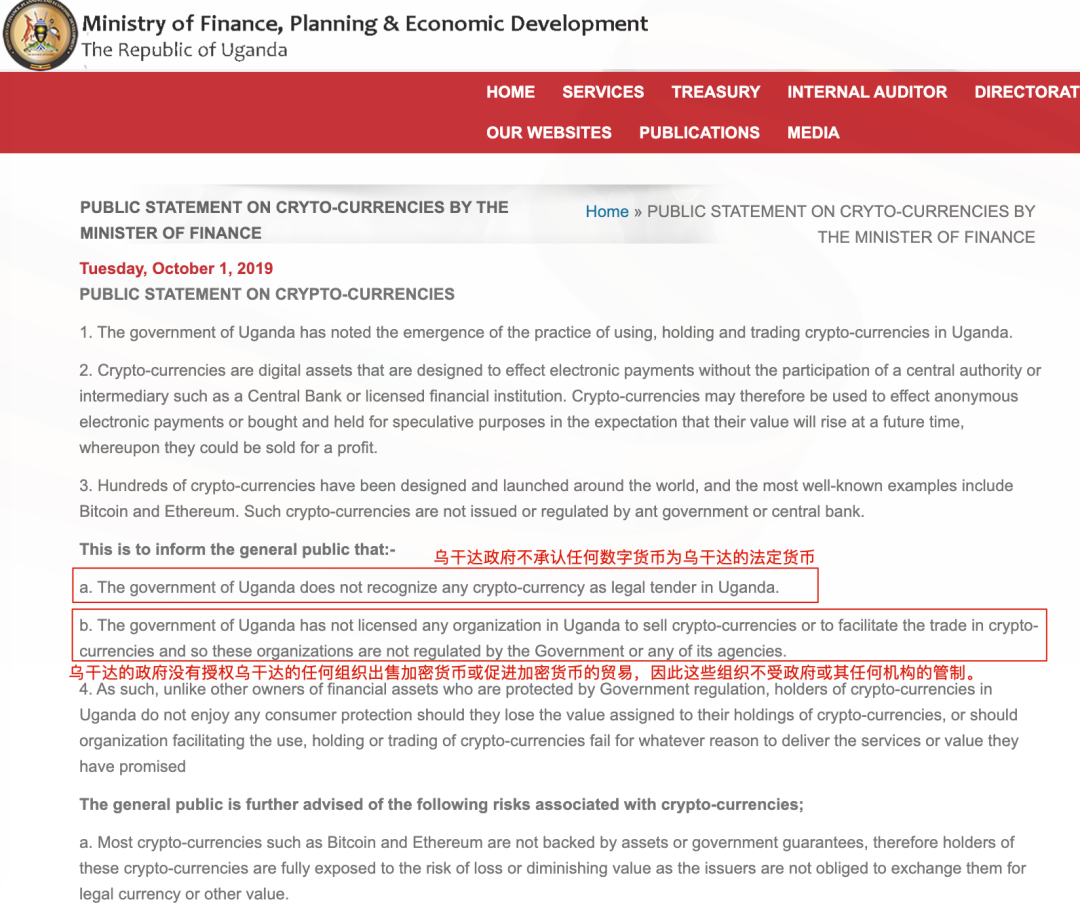Open the SERVICES menu

point(603,92)
